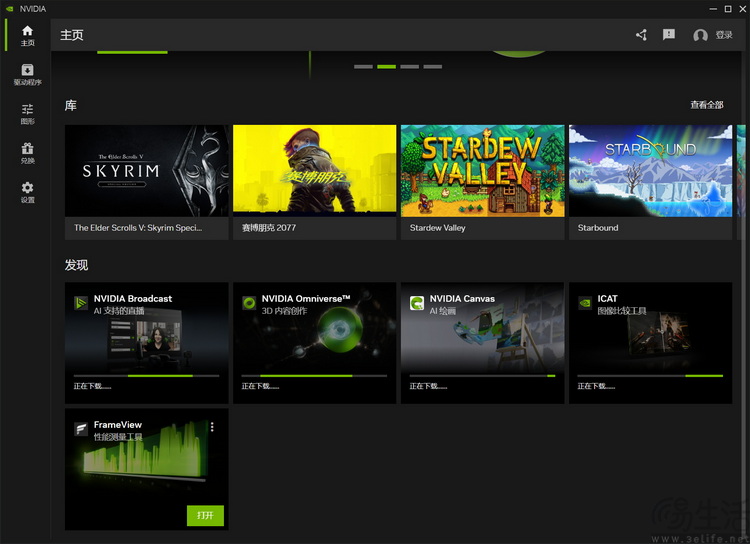Click the 发现 discover section heading
Viewport: 750px width, 544px height.
pos(77,265)
